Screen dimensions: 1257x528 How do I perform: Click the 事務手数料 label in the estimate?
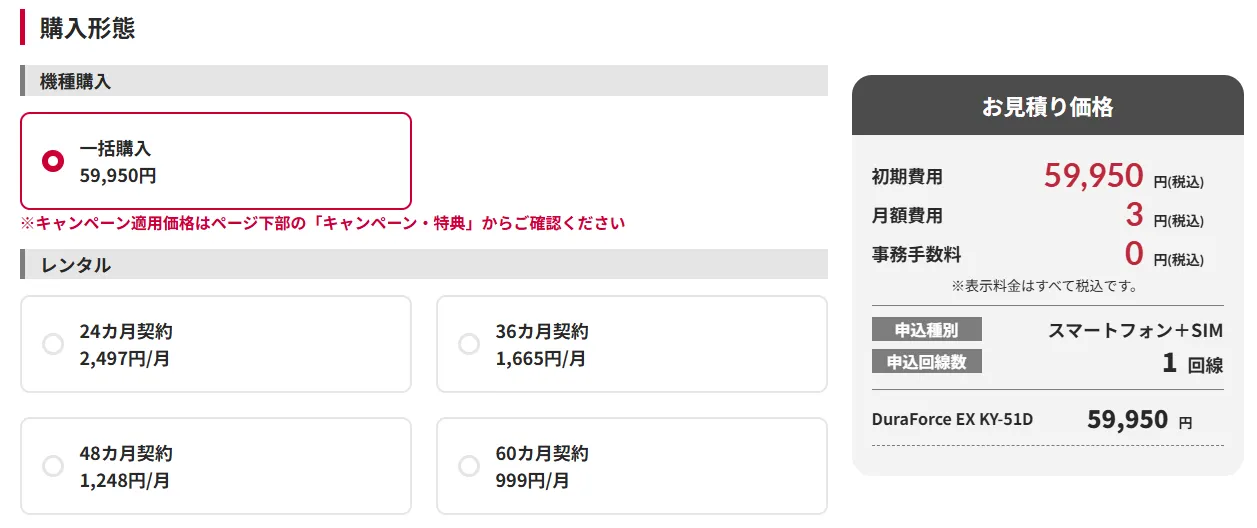pos(916,254)
